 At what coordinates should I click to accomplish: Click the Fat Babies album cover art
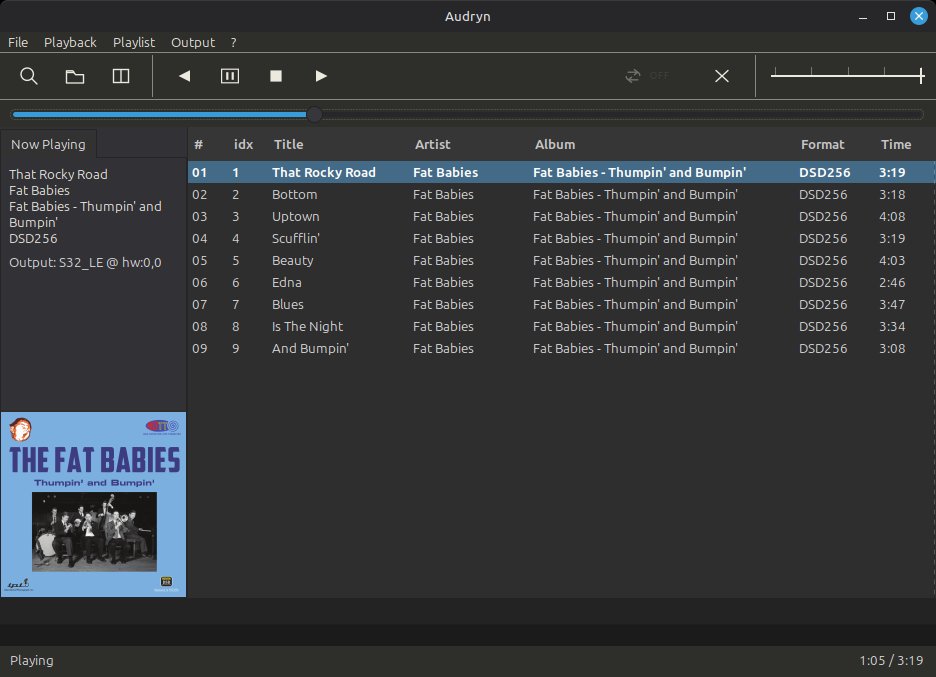coord(94,504)
